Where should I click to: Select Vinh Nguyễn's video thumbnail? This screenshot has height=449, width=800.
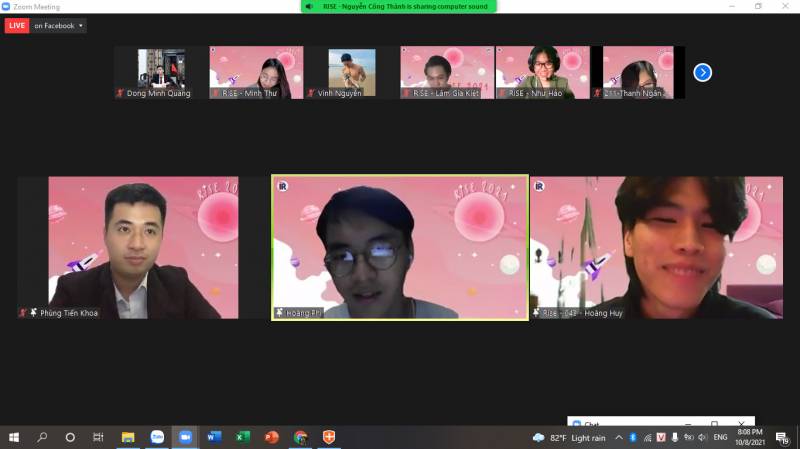click(352, 72)
